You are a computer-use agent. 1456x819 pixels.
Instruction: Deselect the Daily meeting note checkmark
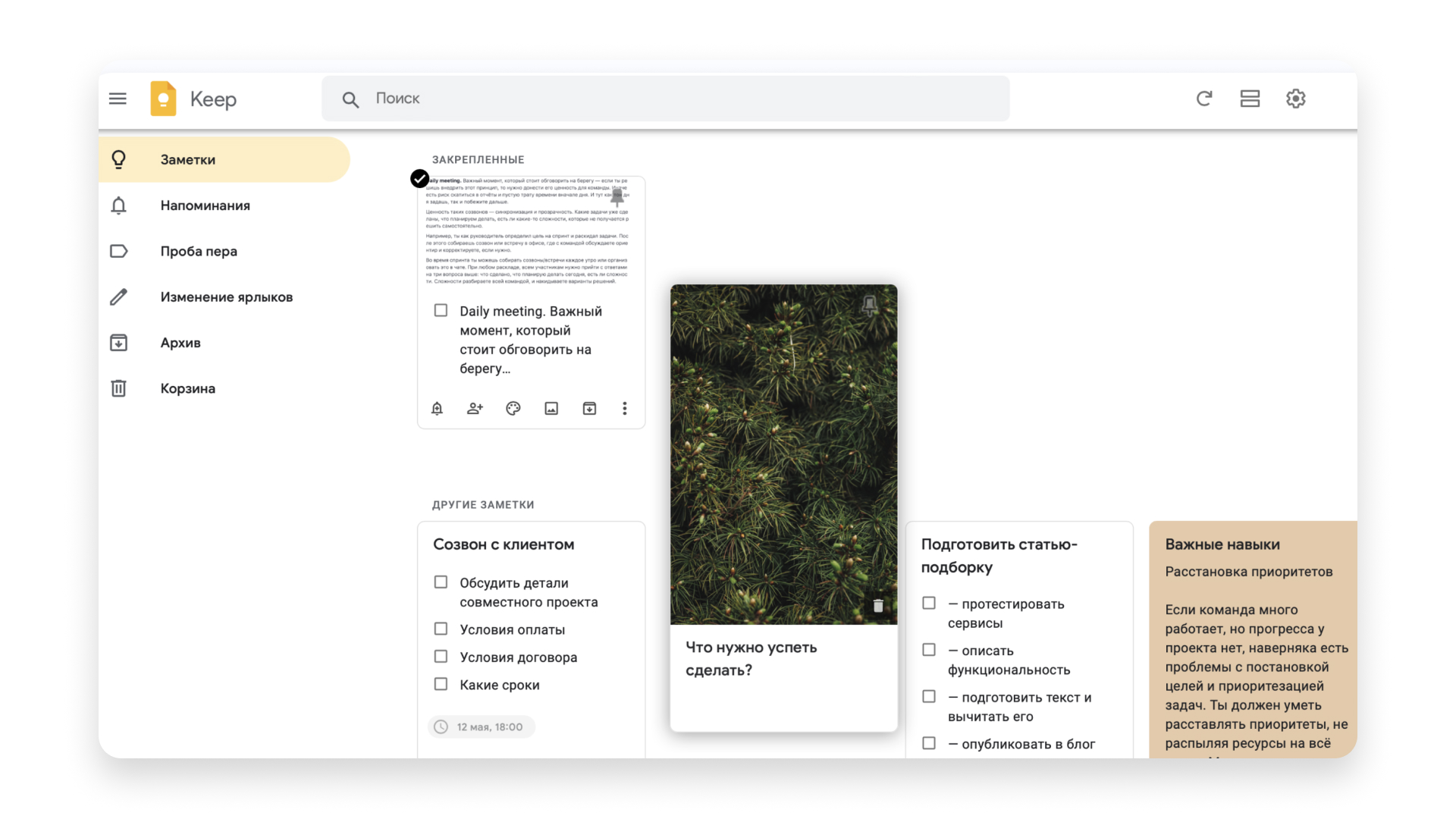(419, 178)
